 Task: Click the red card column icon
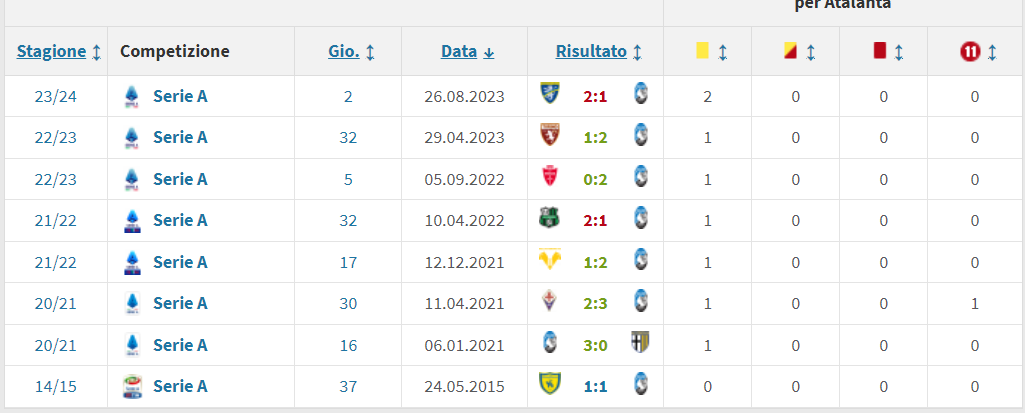880,50
